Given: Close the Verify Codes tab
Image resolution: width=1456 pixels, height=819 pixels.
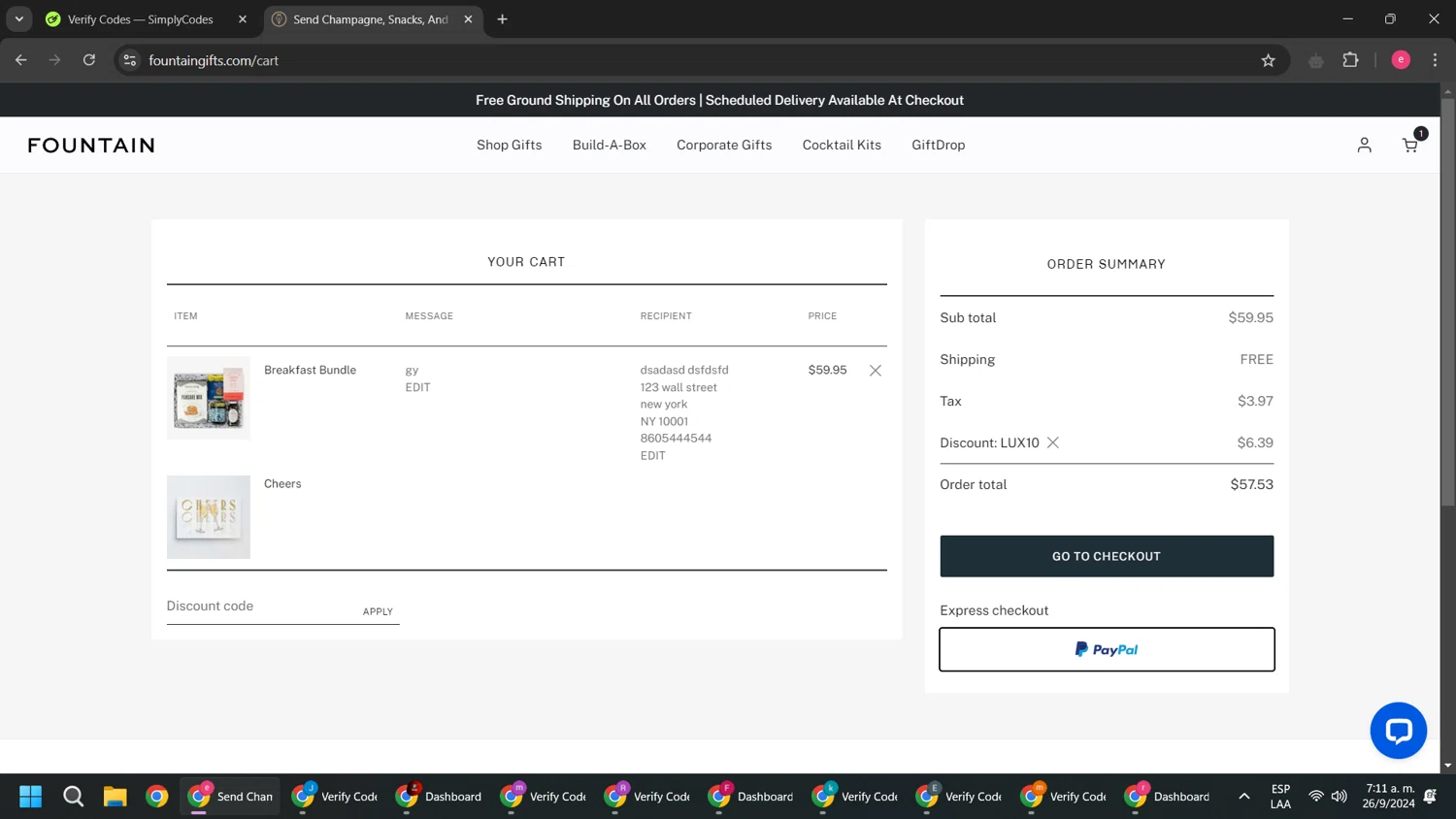Looking at the screenshot, I should pyautogui.click(x=243, y=19).
